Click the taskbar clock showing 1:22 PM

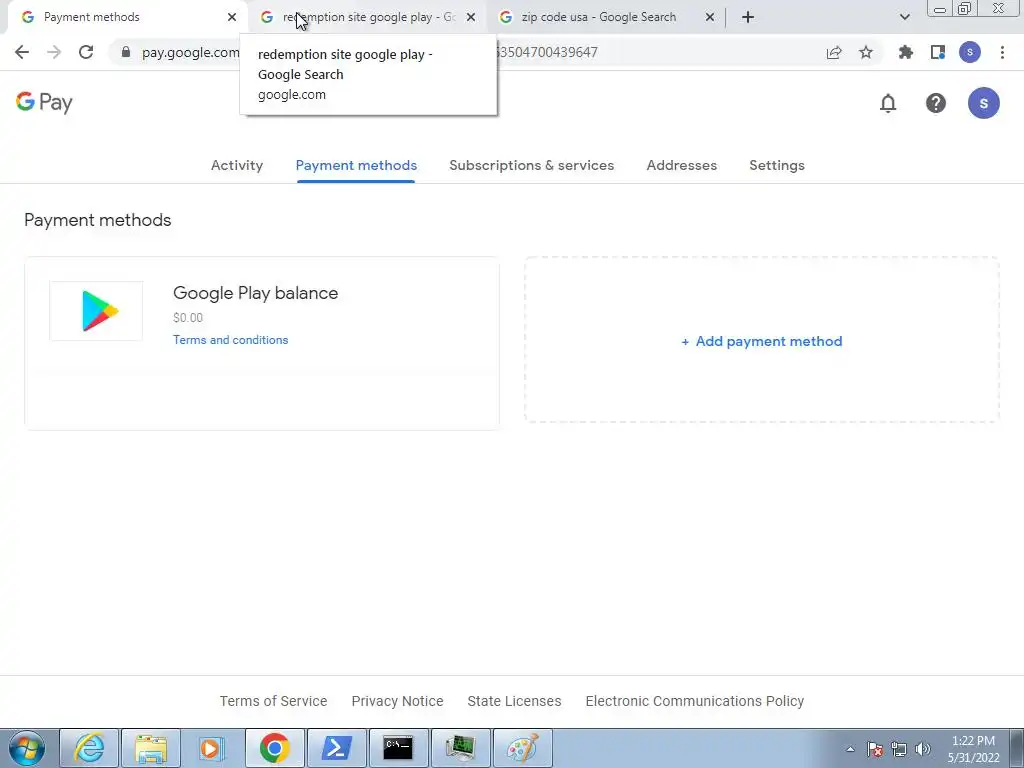974,749
